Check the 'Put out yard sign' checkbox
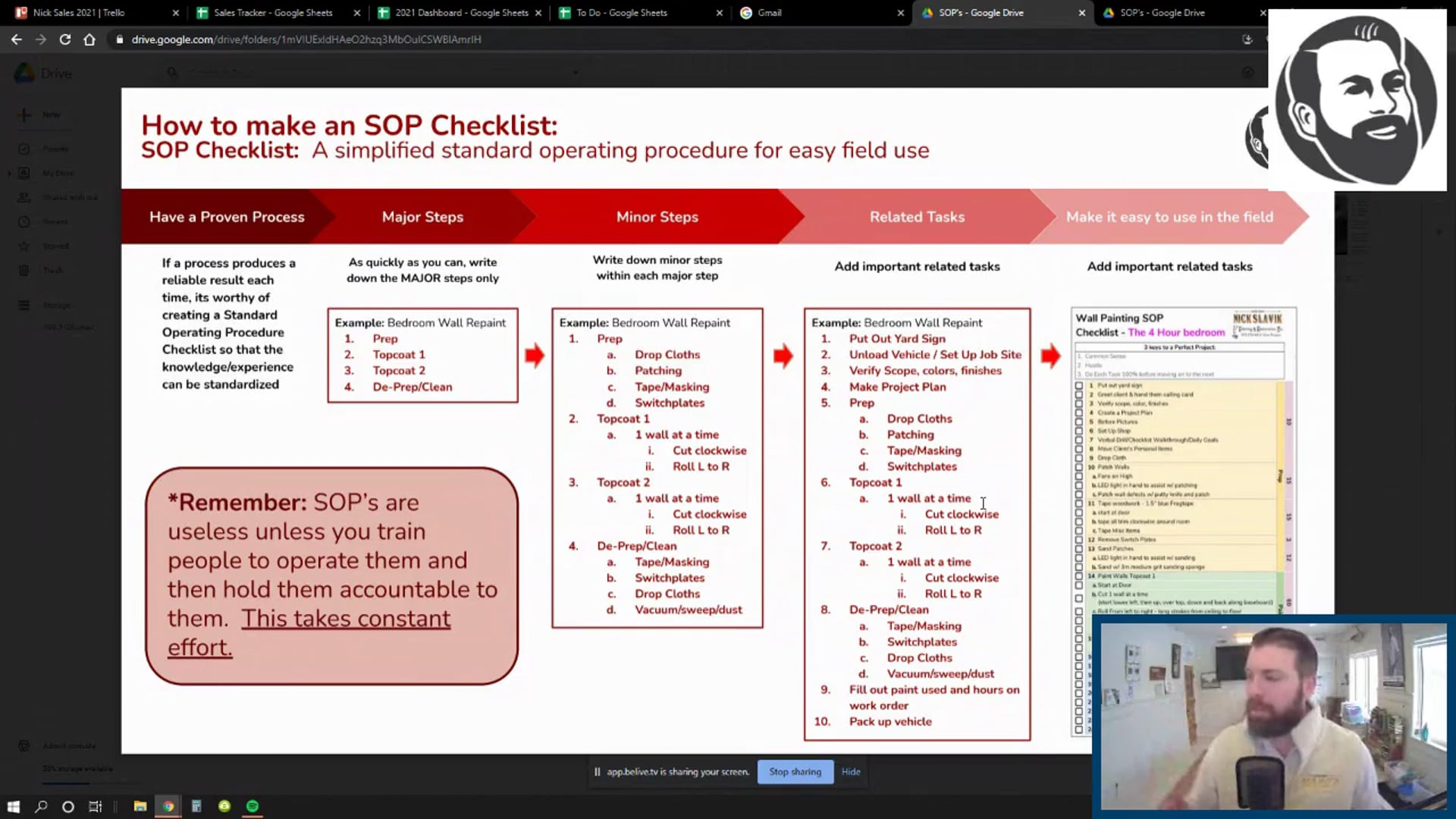The height and width of the screenshot is (819, 1456). (x=1078, y=385)
